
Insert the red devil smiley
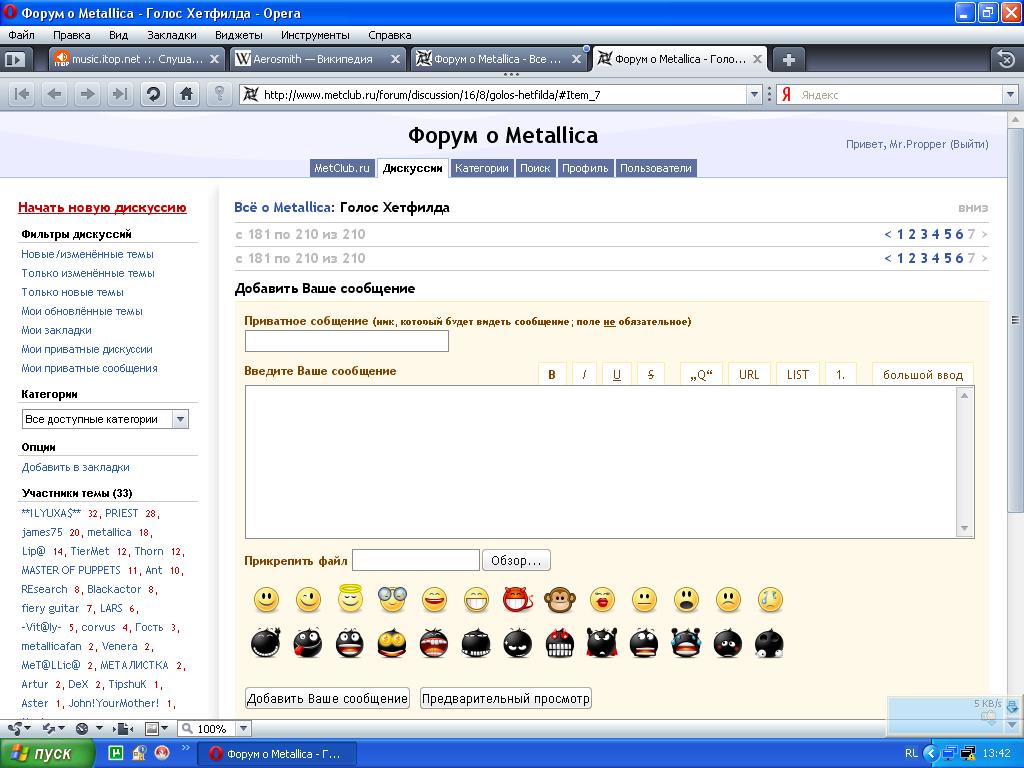(518, 600)
